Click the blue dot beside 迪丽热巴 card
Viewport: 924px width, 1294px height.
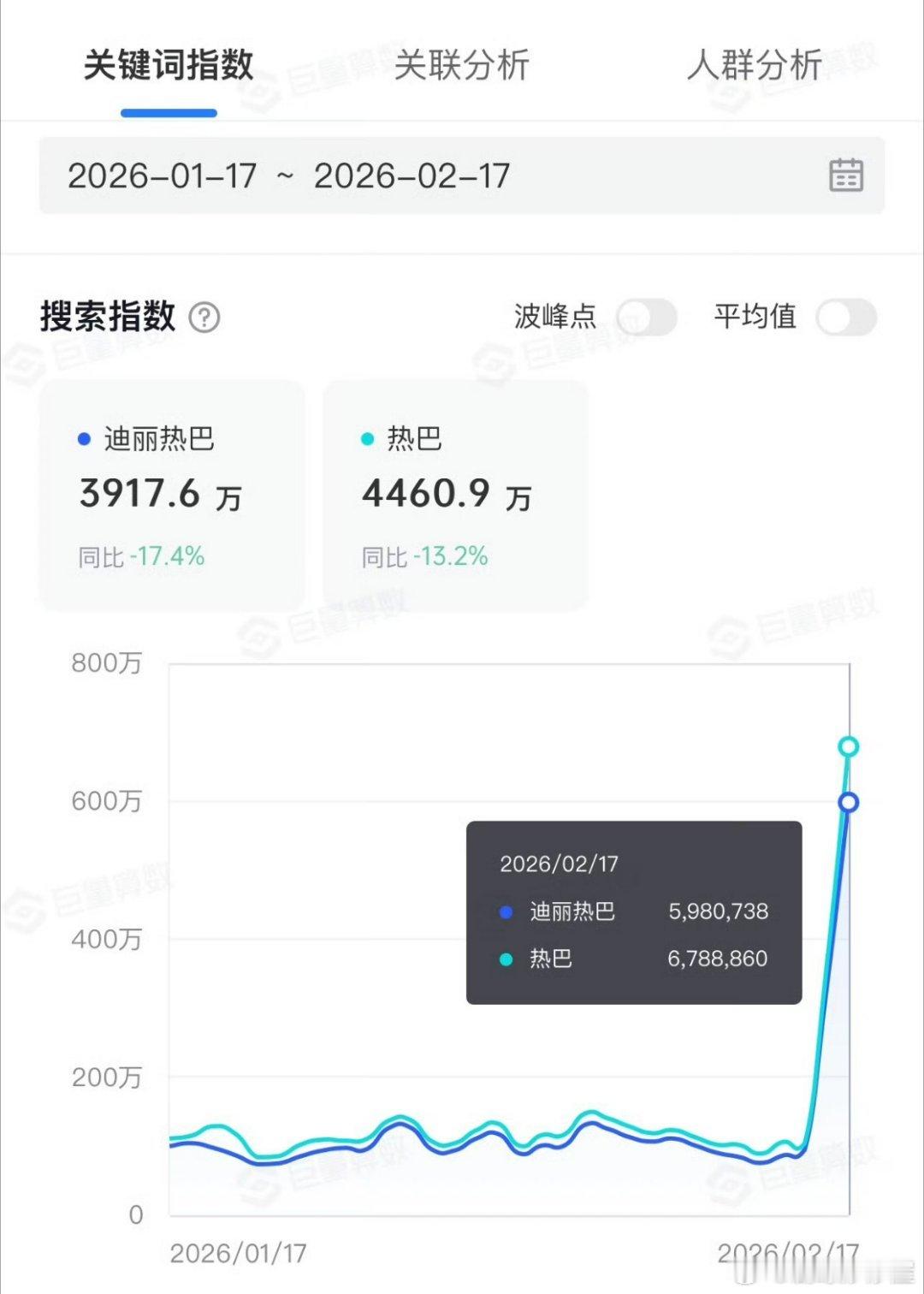84,439
